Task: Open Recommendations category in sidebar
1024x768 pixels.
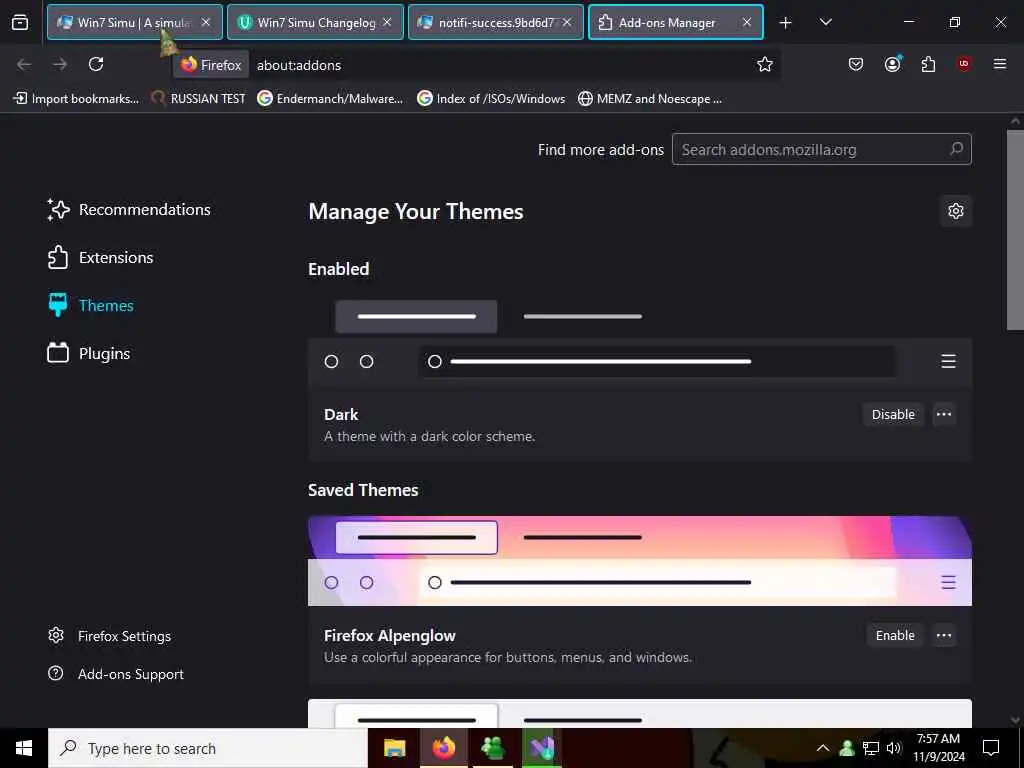Action: [129, 210]
